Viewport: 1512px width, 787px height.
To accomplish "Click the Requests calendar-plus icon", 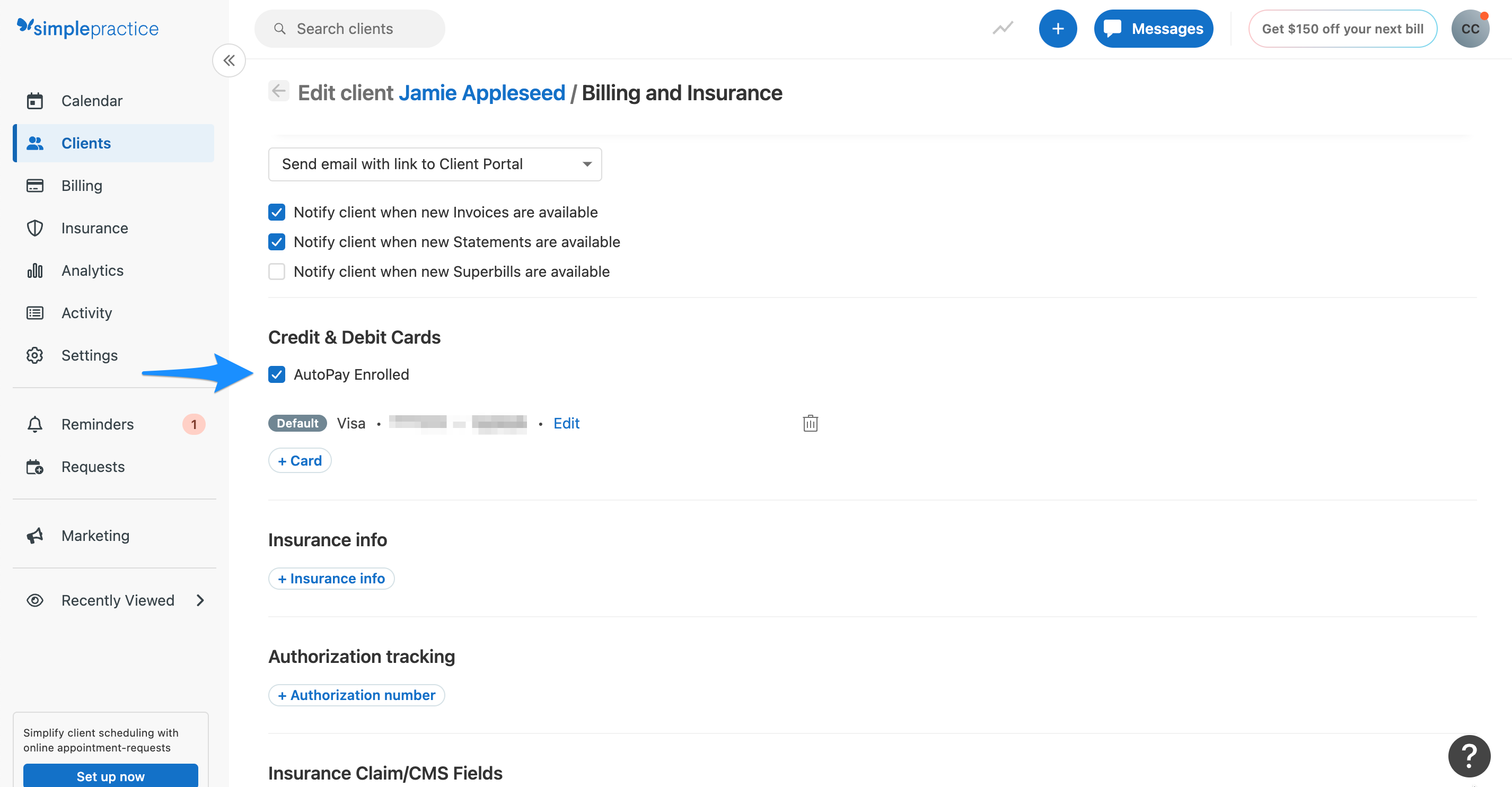I will (34, 466).
